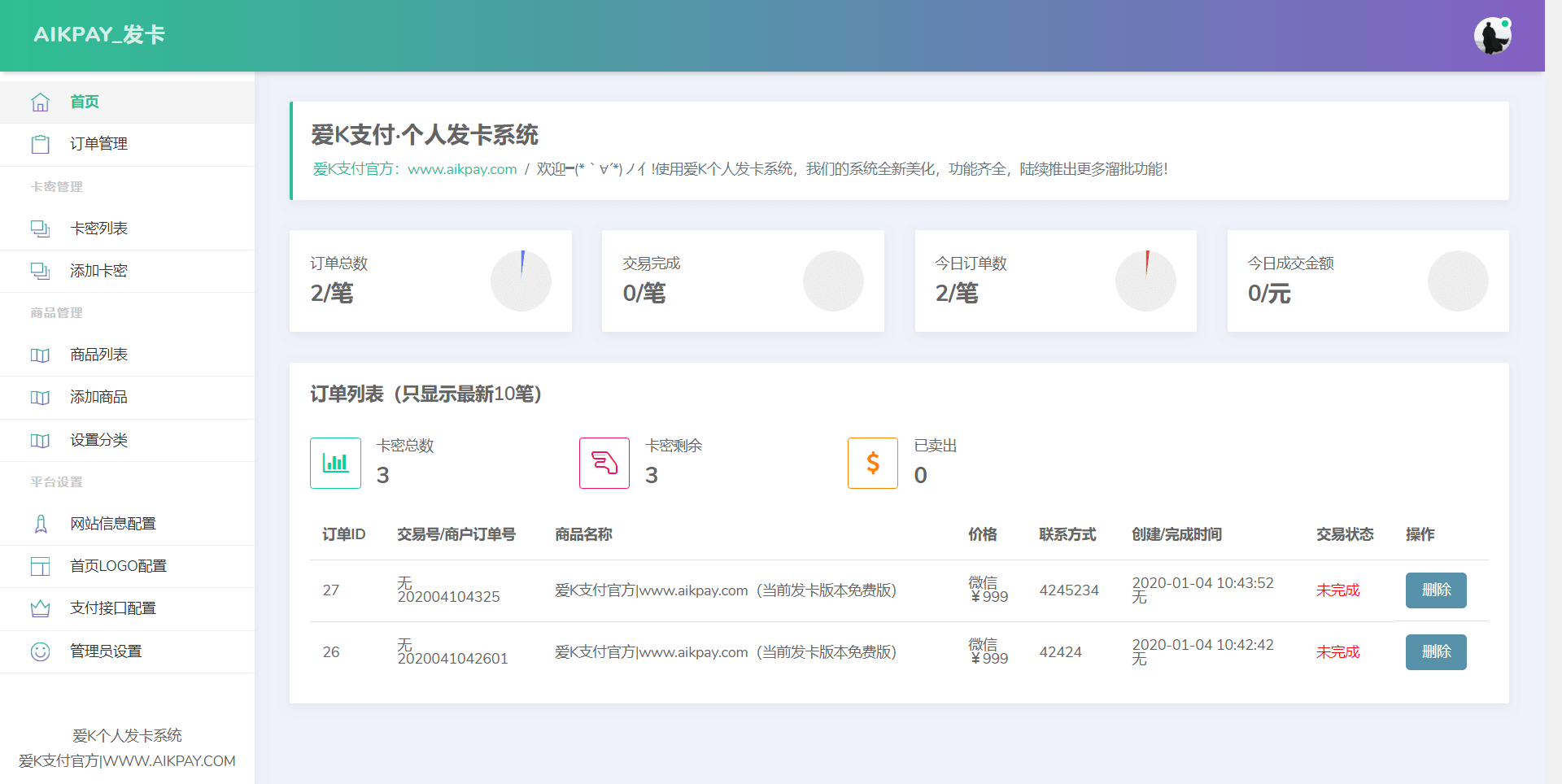This screenshot has width=1562, height=784.
Task: Click the crown icon beside 支付接口配置
Action: pyautogui.click(x=40, y=608)
